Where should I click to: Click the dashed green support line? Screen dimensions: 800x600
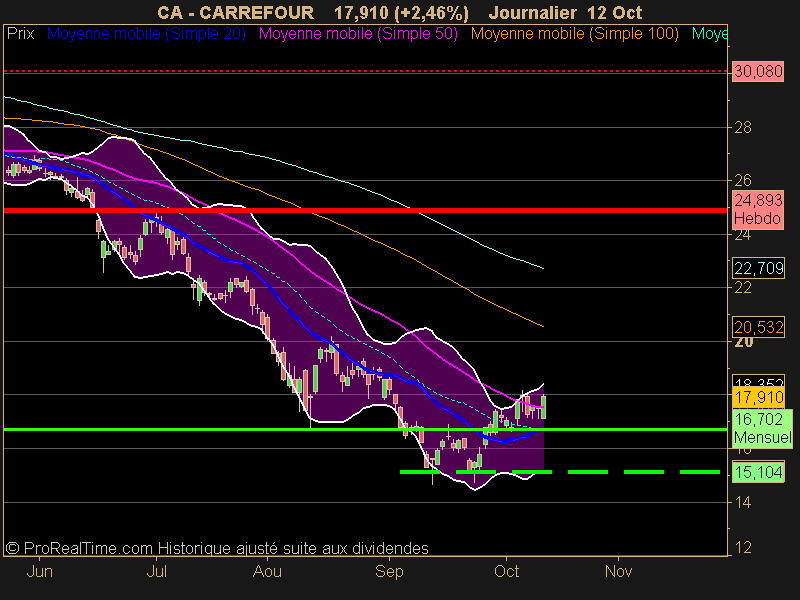point(560,472)
